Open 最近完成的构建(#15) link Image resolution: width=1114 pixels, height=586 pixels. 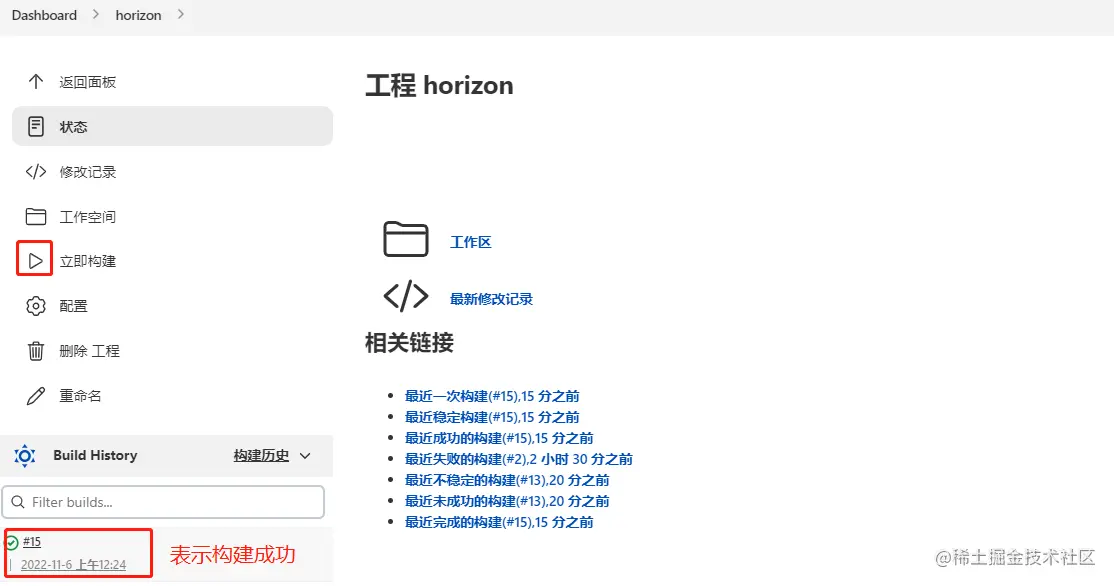click(x=499, y=522)
